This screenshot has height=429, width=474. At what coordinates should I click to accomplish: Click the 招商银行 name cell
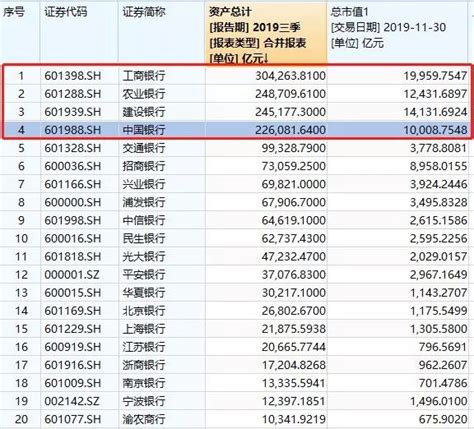144,166
